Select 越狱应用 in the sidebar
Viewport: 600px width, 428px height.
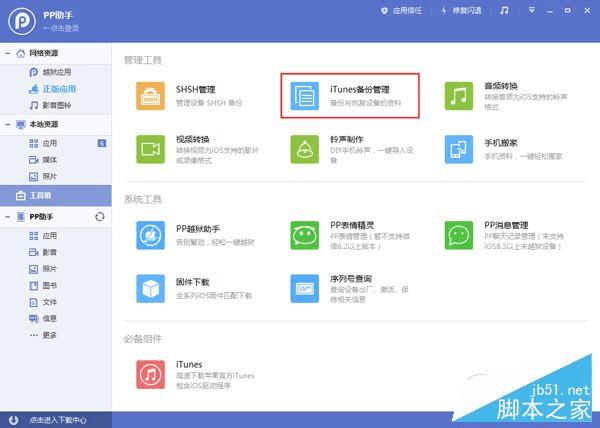pos(56,72)
